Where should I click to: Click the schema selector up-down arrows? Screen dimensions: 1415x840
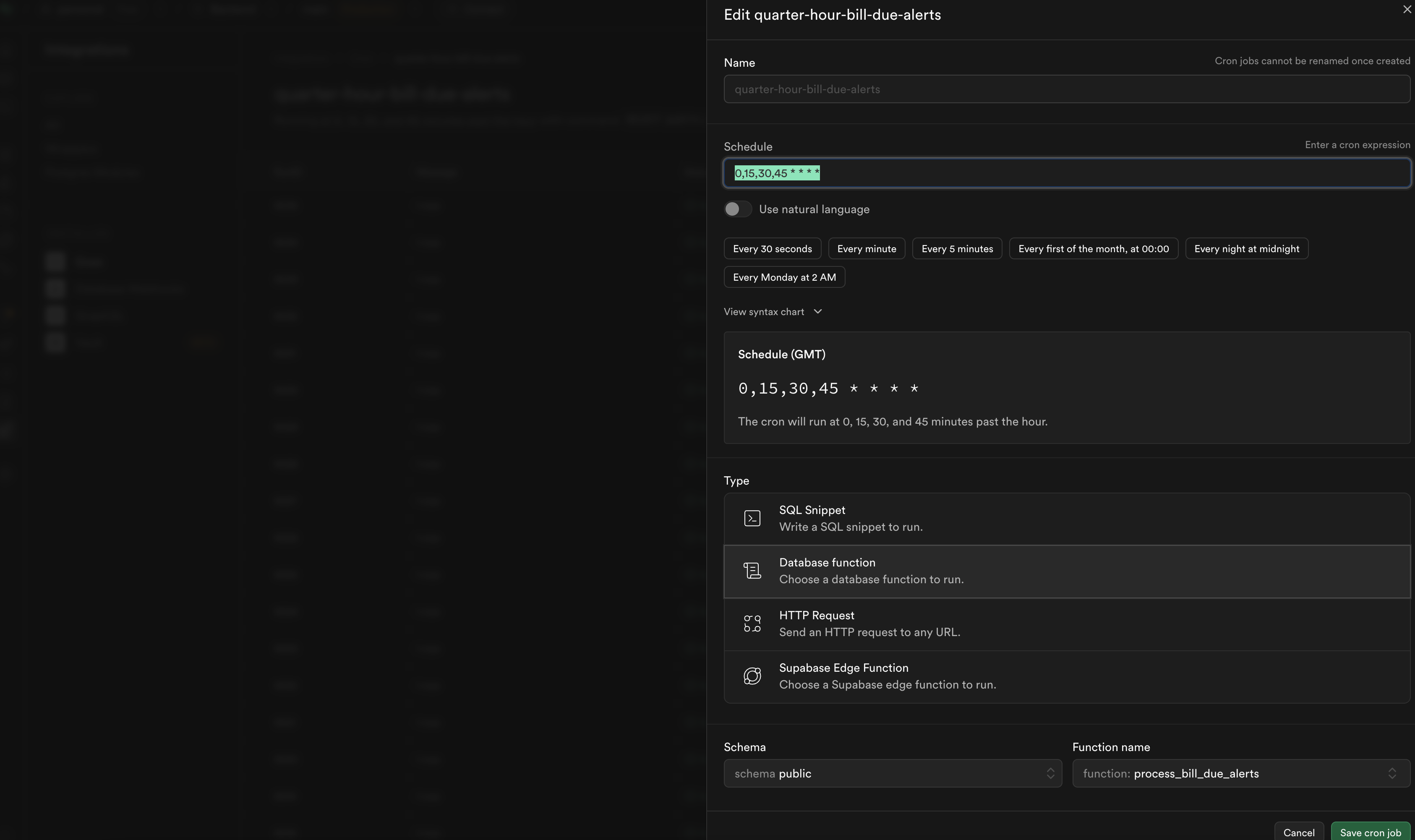1050,773
